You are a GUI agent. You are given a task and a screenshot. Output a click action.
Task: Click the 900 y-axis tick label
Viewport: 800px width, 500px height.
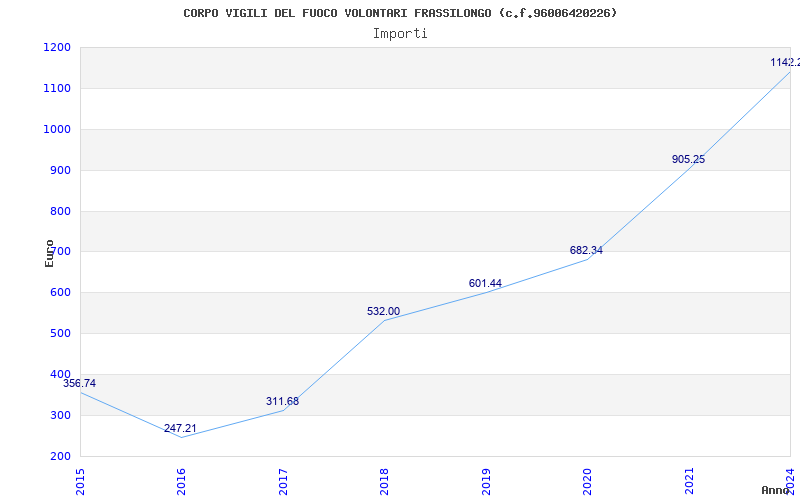pyautogui.click(x=60, y=170)
